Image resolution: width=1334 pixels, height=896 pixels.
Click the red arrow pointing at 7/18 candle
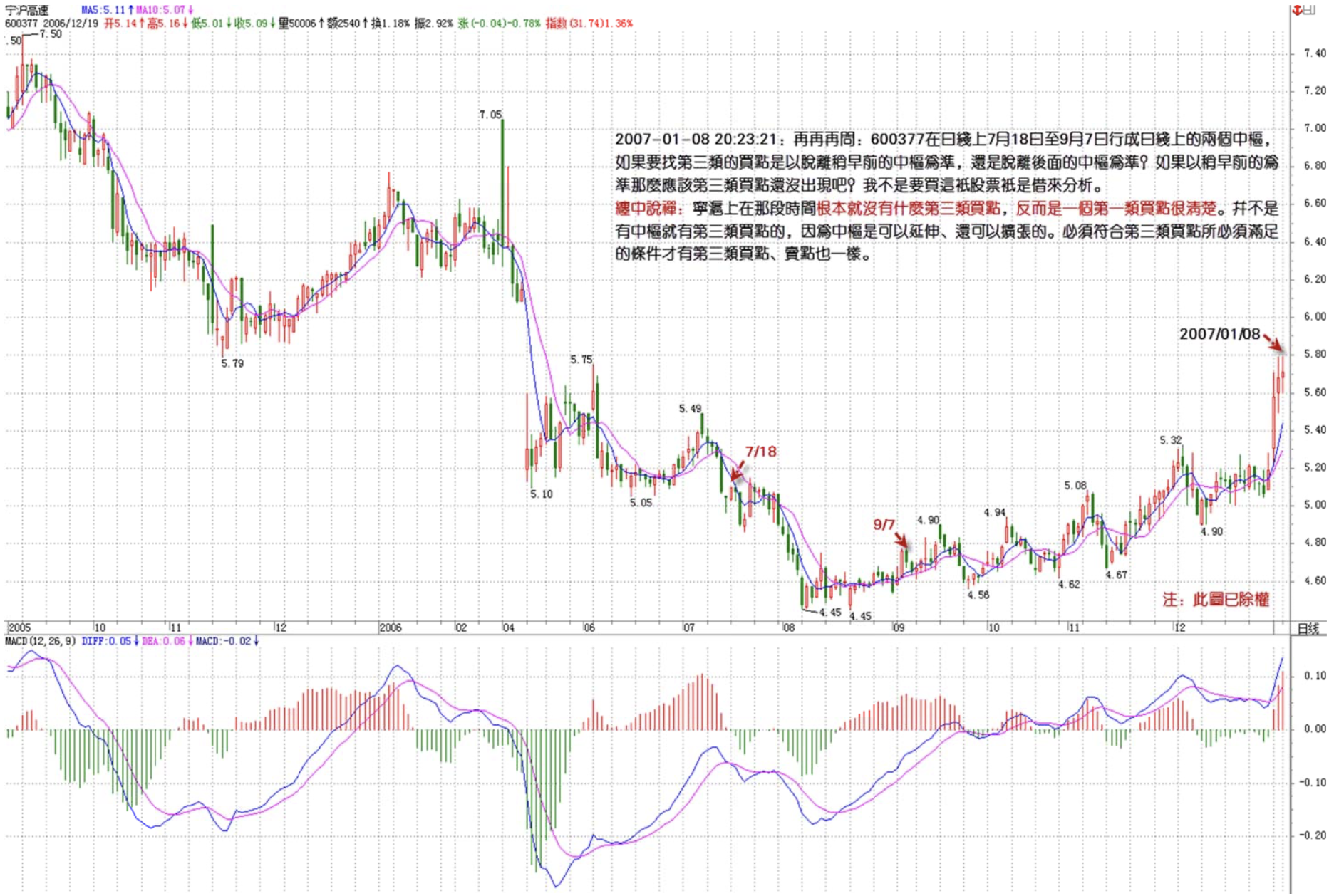(737, 472)
